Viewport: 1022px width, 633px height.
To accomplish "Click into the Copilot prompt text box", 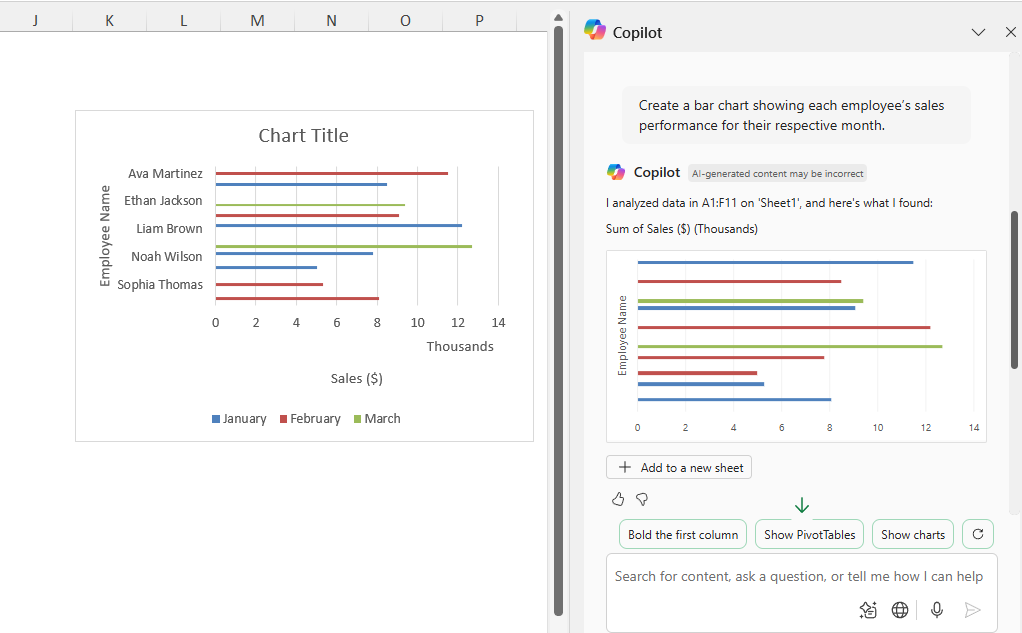I will point(797,576).
